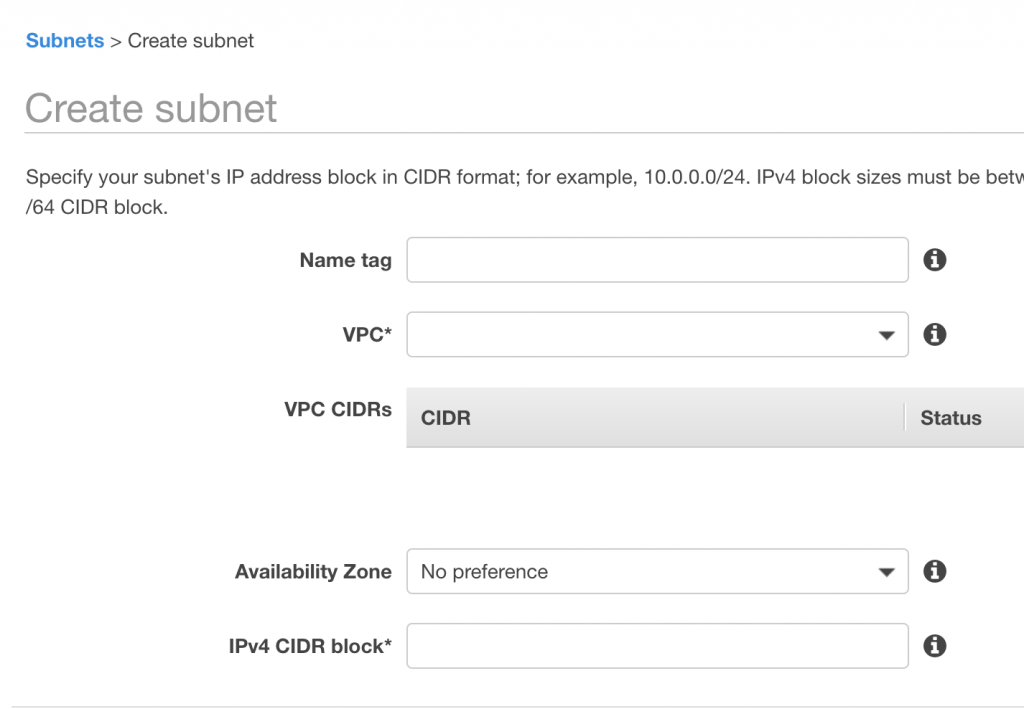Click the Availability Zone dropdown arrow

coord(886,573)
